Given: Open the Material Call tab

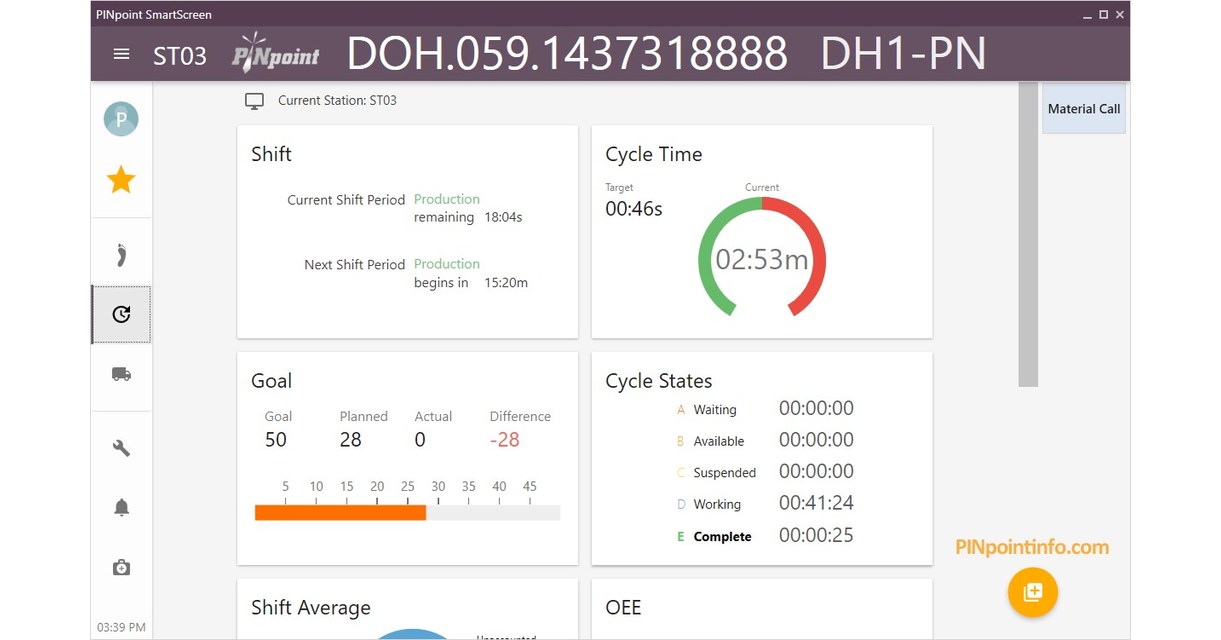Looking at the screenshot, I should click(1083, 107).
